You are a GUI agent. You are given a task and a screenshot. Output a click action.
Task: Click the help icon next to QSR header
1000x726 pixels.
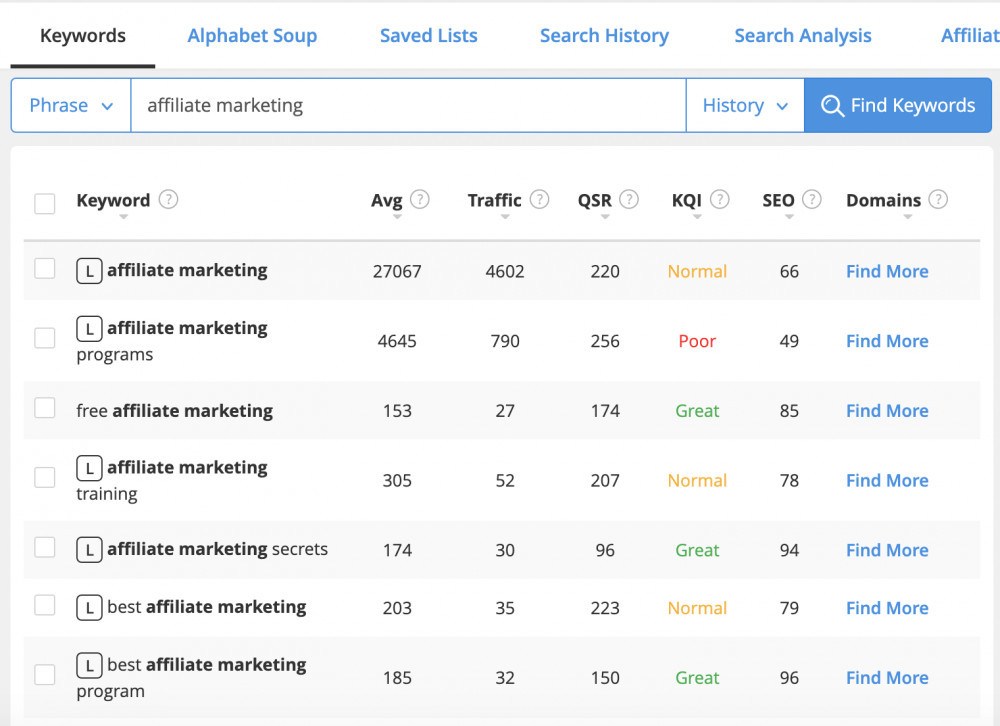click(x=629, y=200)
